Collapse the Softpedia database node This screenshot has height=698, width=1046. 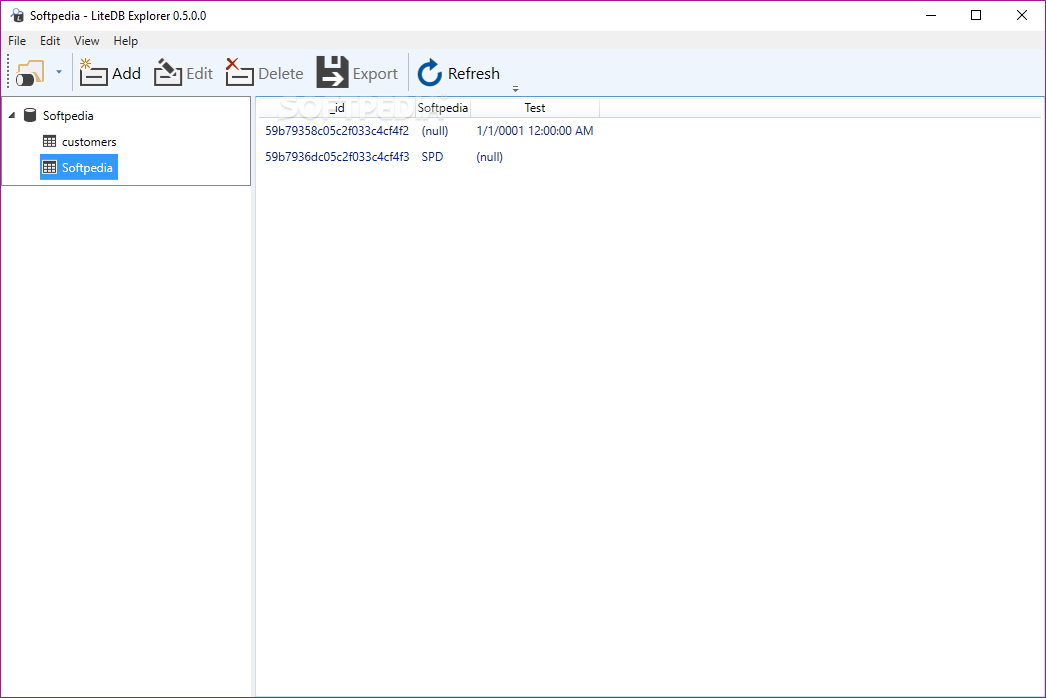(12, 115)
